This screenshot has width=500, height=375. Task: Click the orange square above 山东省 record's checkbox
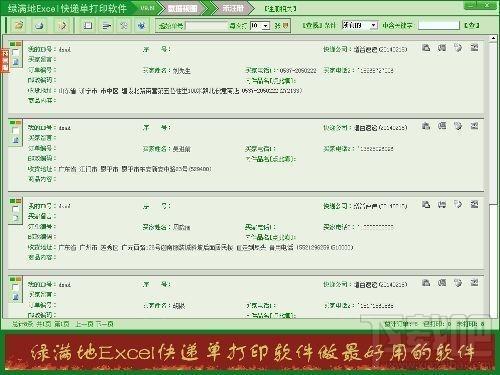click(19, 44)
